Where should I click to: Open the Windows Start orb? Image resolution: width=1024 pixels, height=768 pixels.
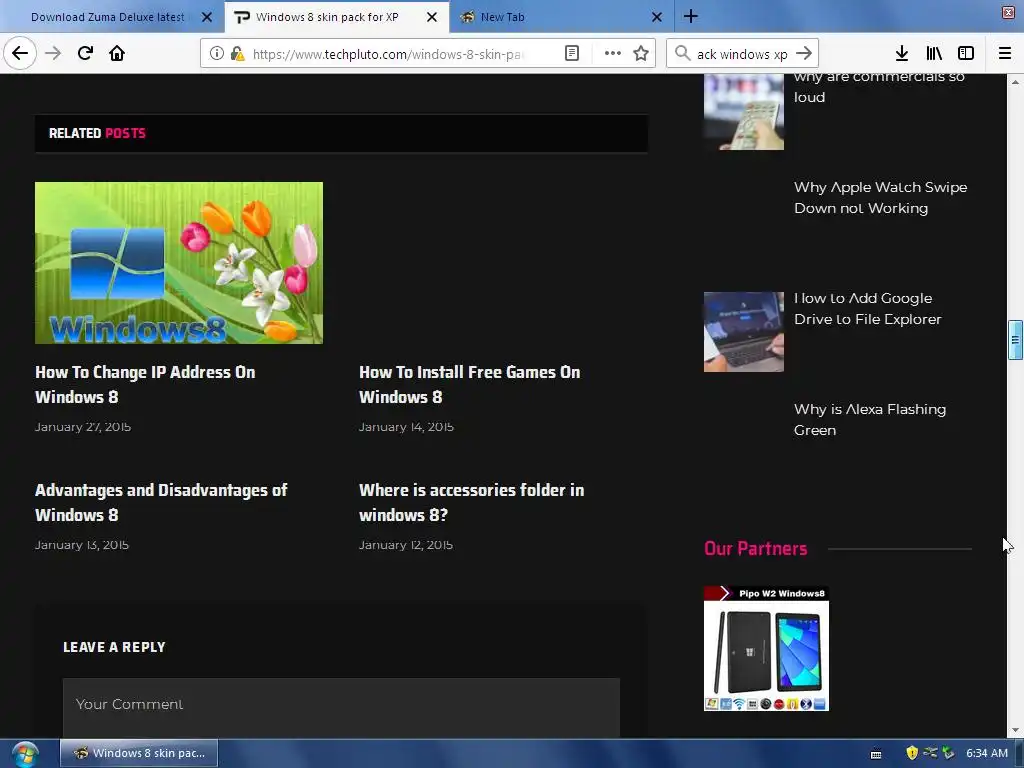(25, 754)
